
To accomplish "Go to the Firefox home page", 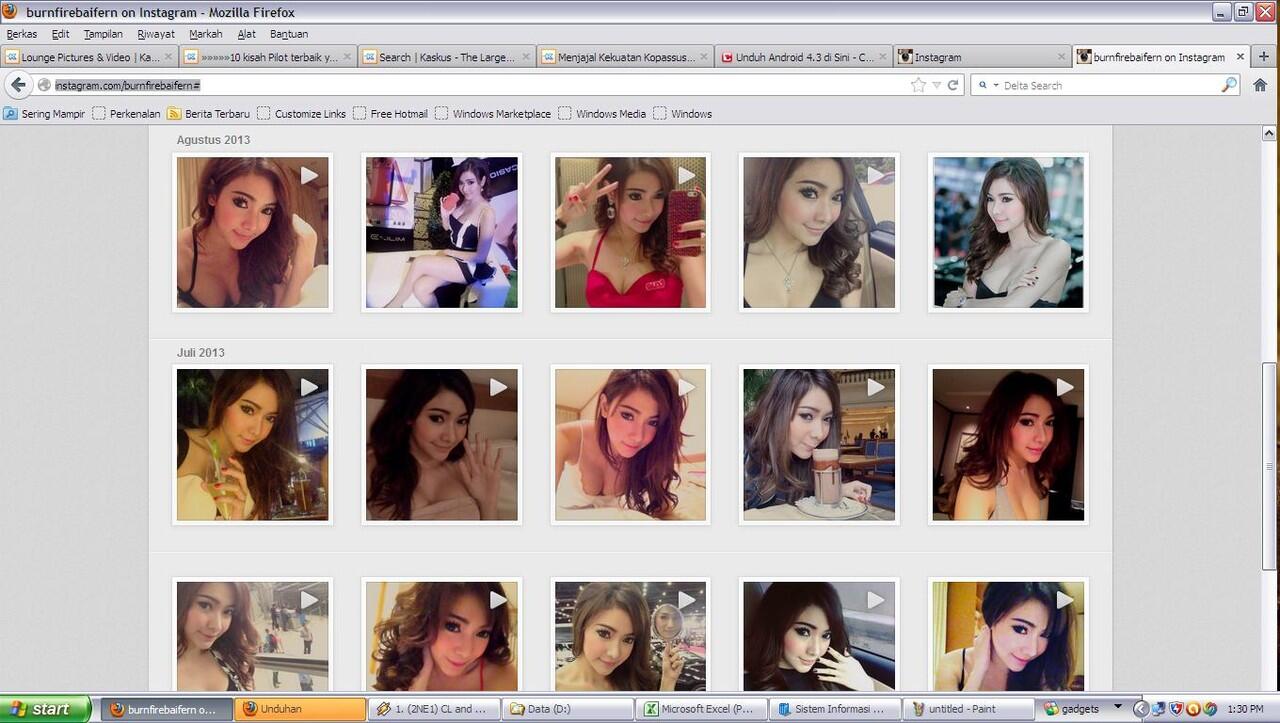I will [1260, 85].
